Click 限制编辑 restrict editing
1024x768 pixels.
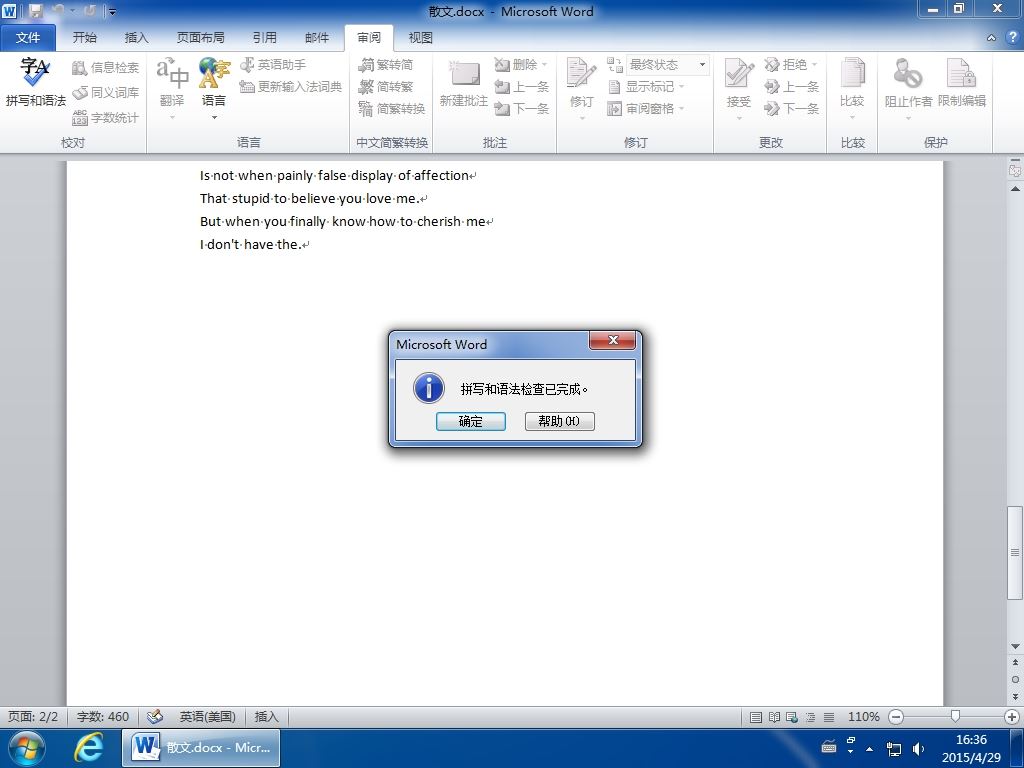(962, 83)
